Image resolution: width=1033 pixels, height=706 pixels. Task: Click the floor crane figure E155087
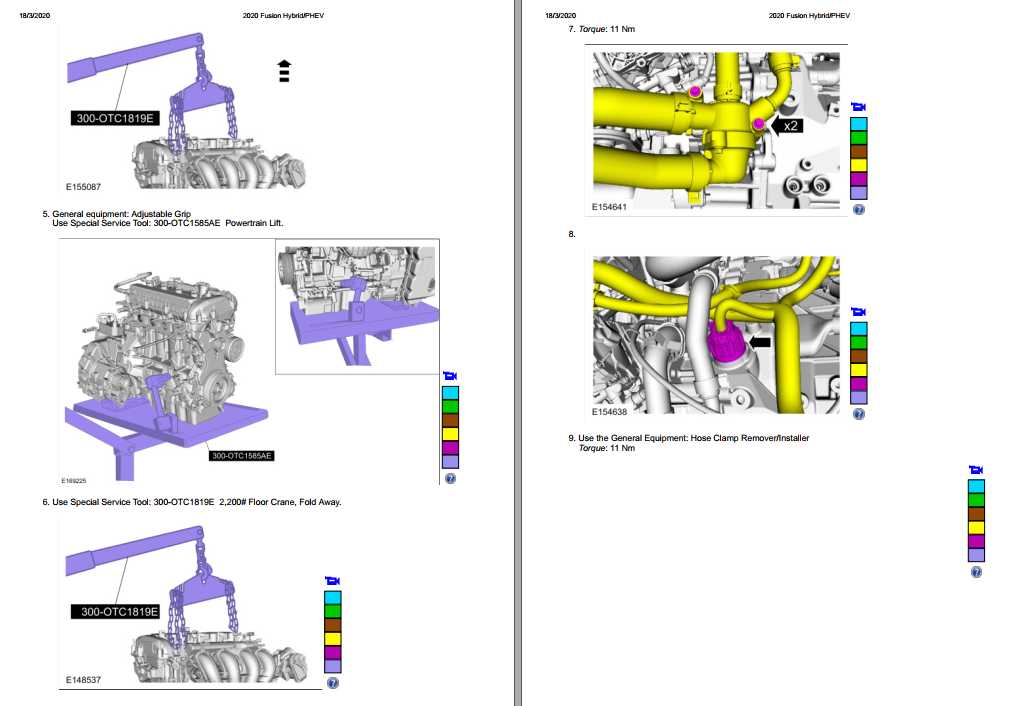(186, 111)
